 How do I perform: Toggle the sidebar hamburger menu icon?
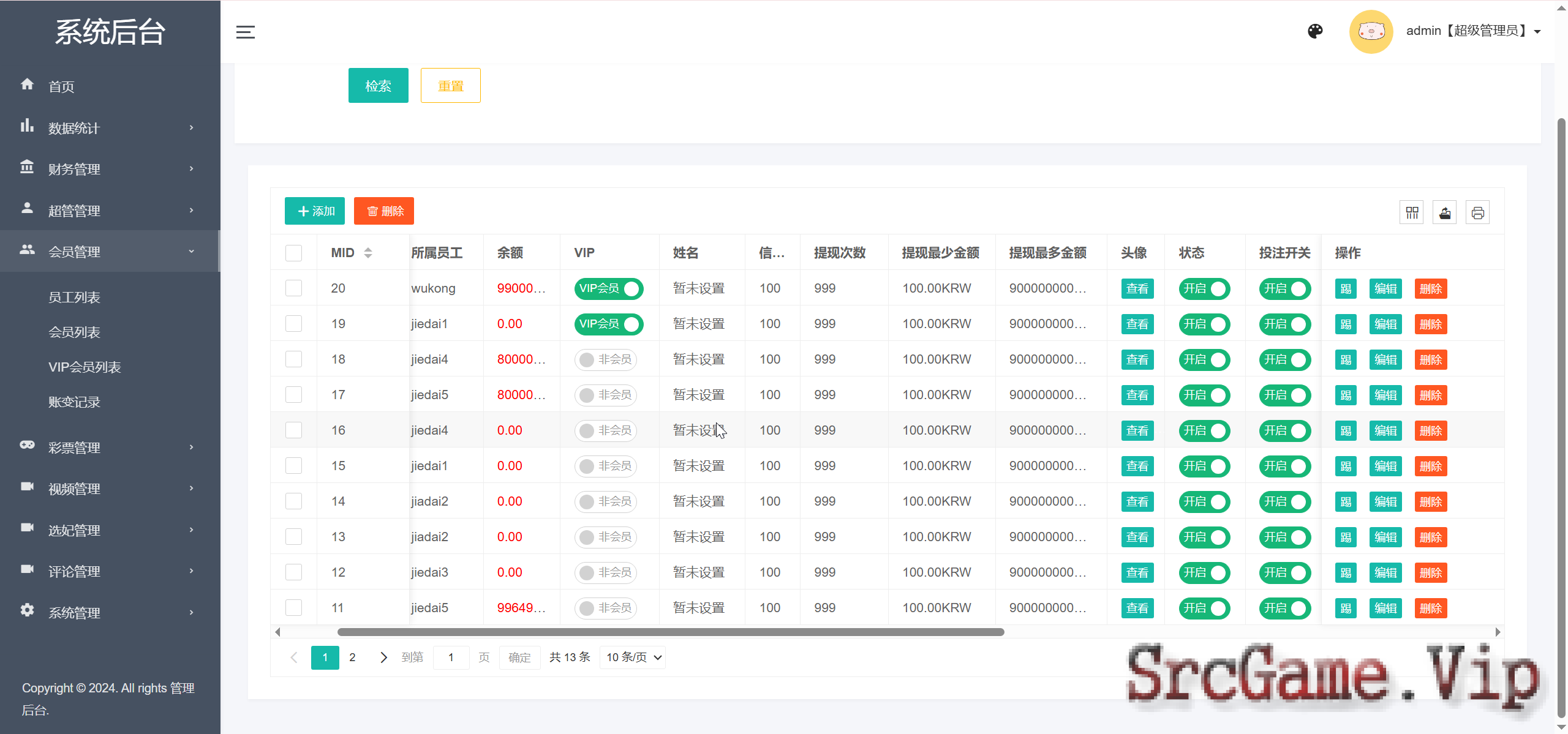(246, 32)
